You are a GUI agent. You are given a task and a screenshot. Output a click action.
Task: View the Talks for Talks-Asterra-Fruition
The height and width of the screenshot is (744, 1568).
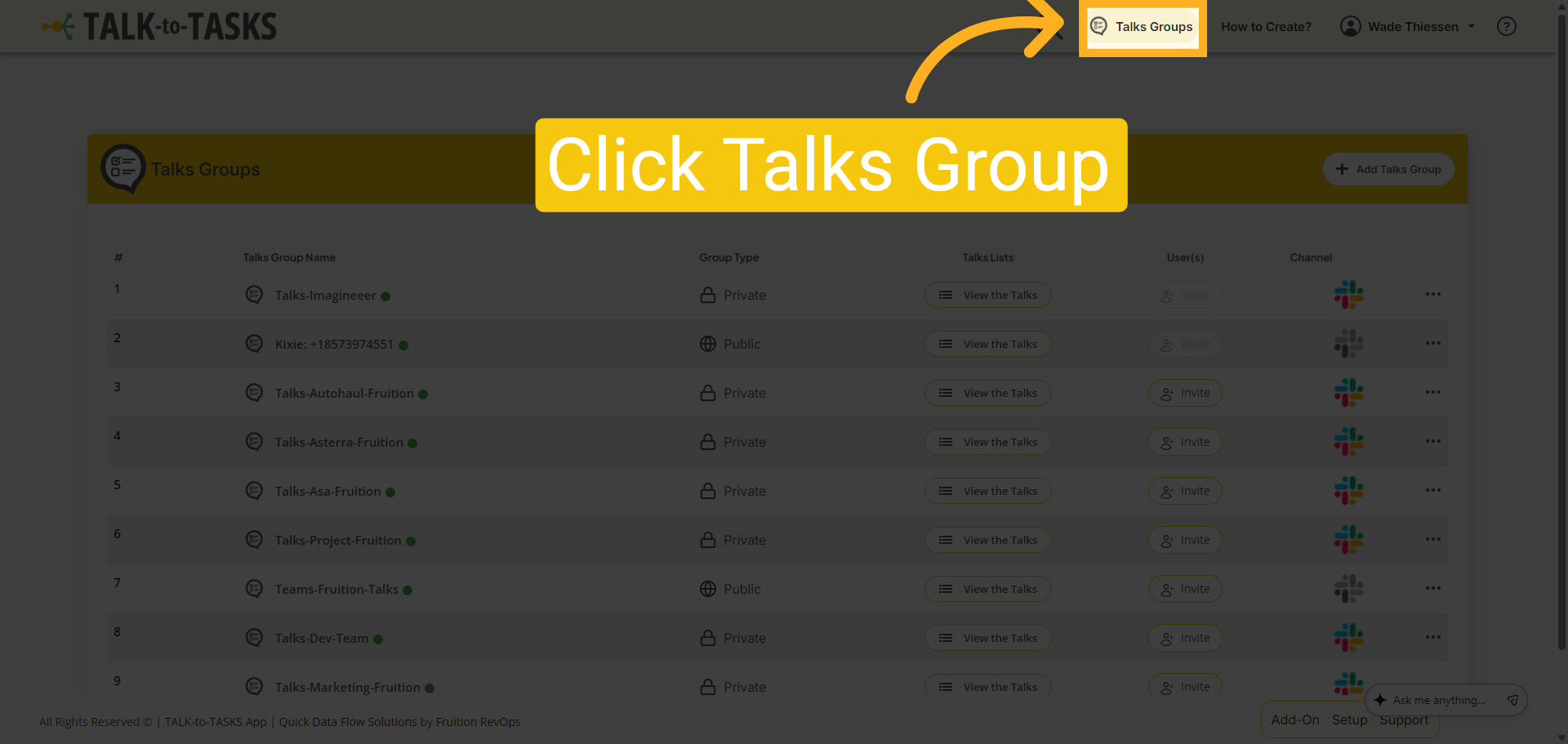click(987, 442)
